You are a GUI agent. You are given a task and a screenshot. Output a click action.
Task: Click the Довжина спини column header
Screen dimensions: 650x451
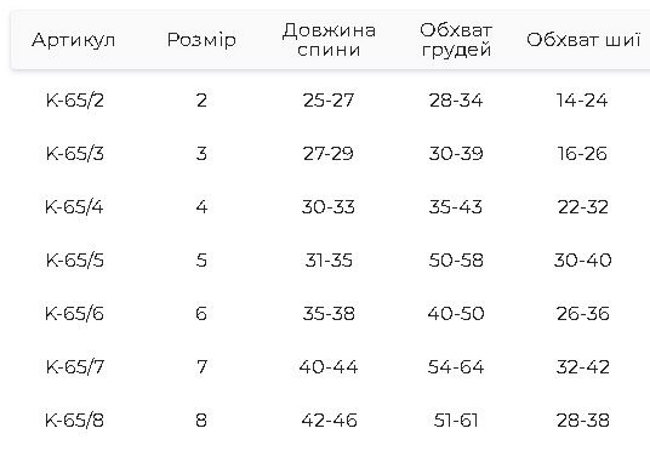[x=329, y=40]
